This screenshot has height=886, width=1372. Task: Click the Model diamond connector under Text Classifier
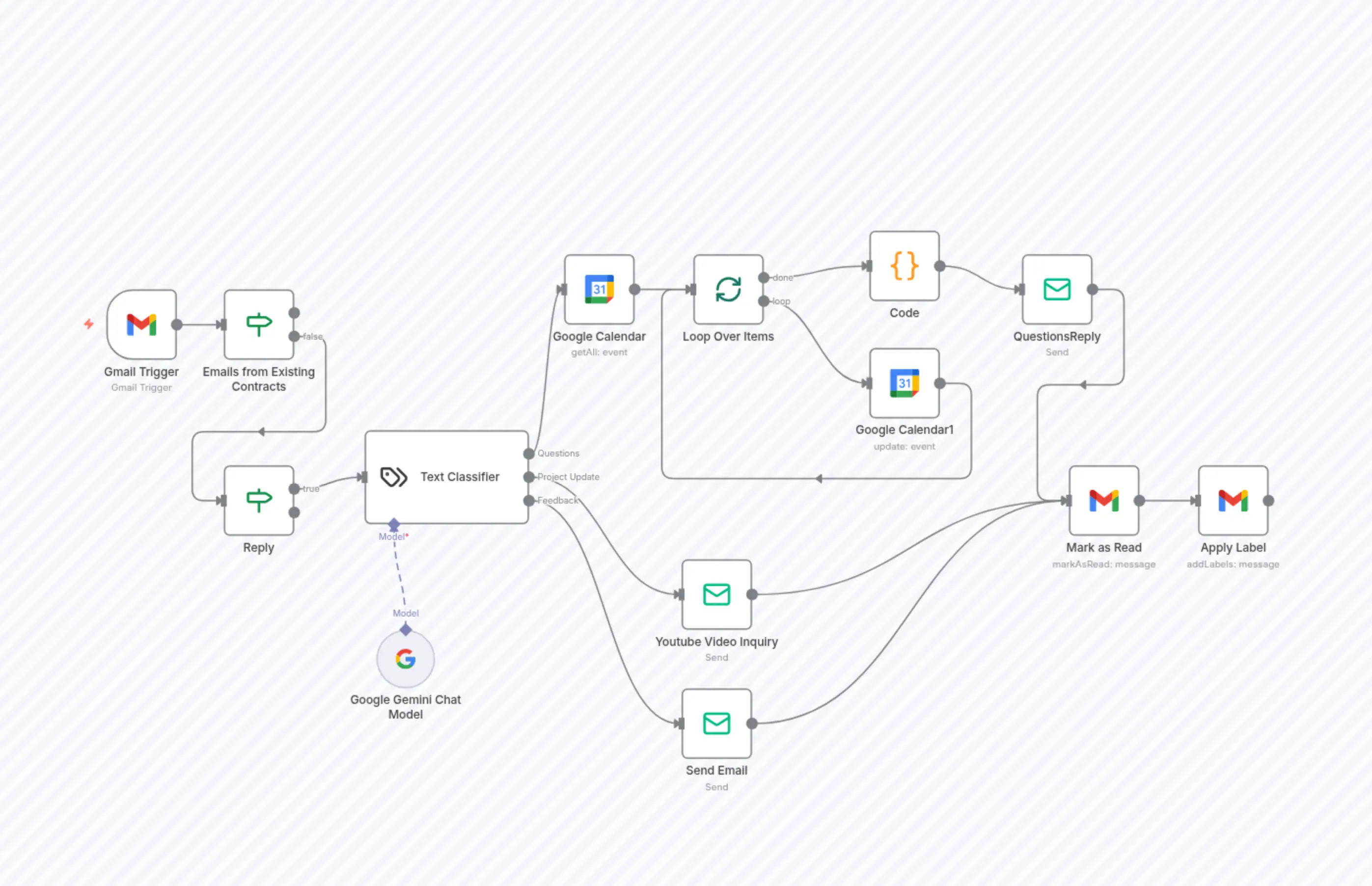(x=394, y=525)
